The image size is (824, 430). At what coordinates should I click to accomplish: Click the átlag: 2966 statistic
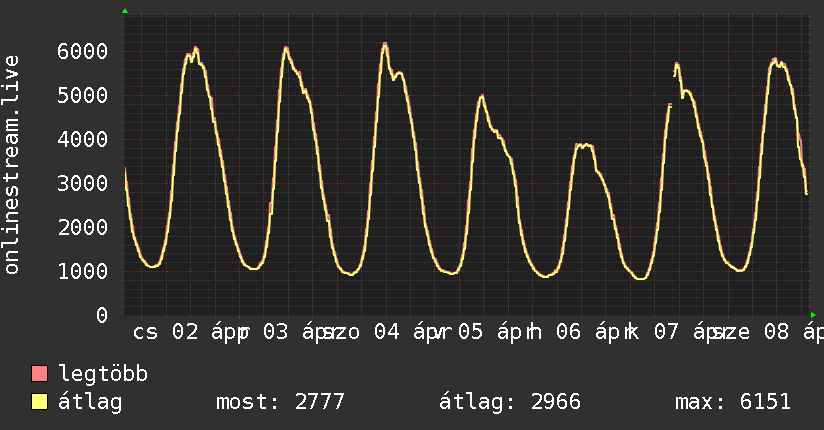(x=510, y=402)
